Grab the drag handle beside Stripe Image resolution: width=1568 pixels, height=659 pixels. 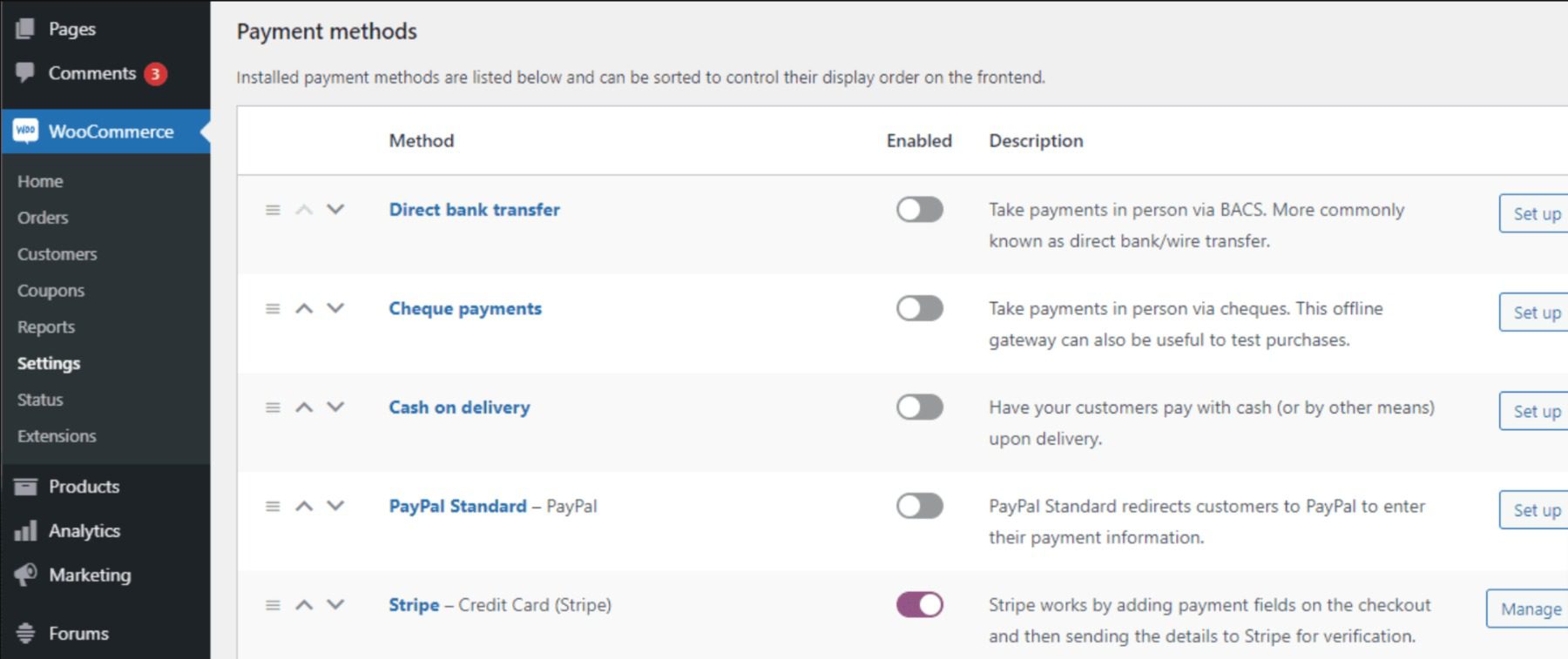click(272, 605)
